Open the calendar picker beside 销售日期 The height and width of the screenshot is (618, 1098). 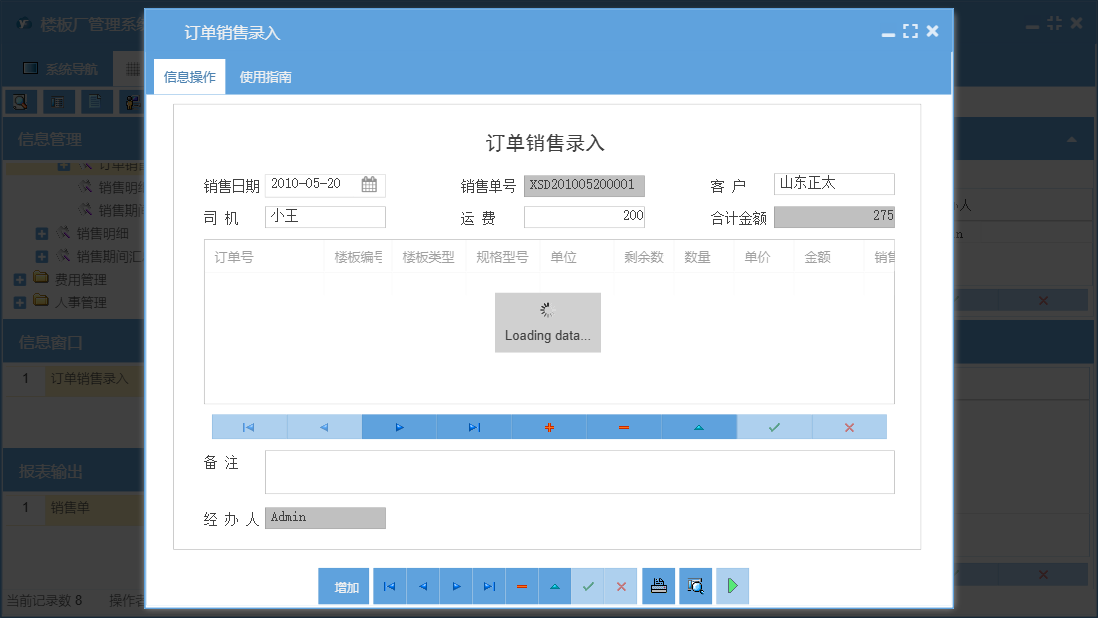(368, 184)
